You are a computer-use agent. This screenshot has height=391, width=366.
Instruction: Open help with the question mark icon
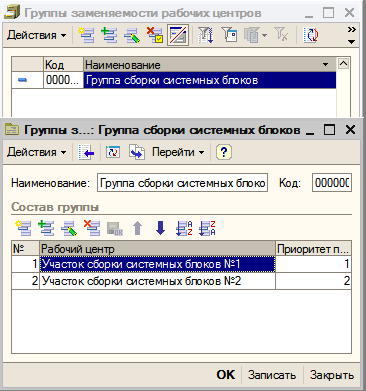click(x=224, y=152)
